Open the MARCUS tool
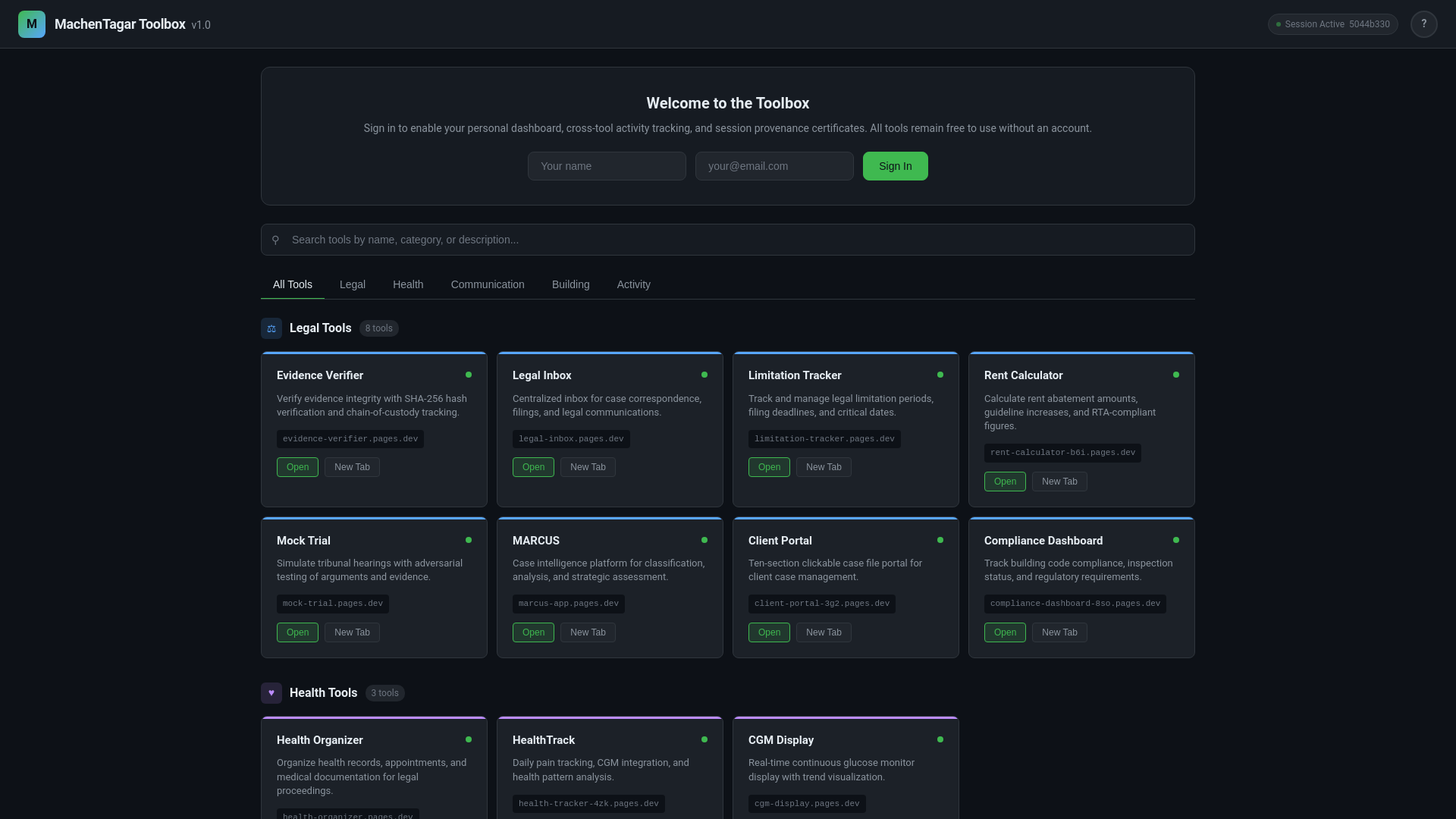1456x819 pixels. [533, 632]
